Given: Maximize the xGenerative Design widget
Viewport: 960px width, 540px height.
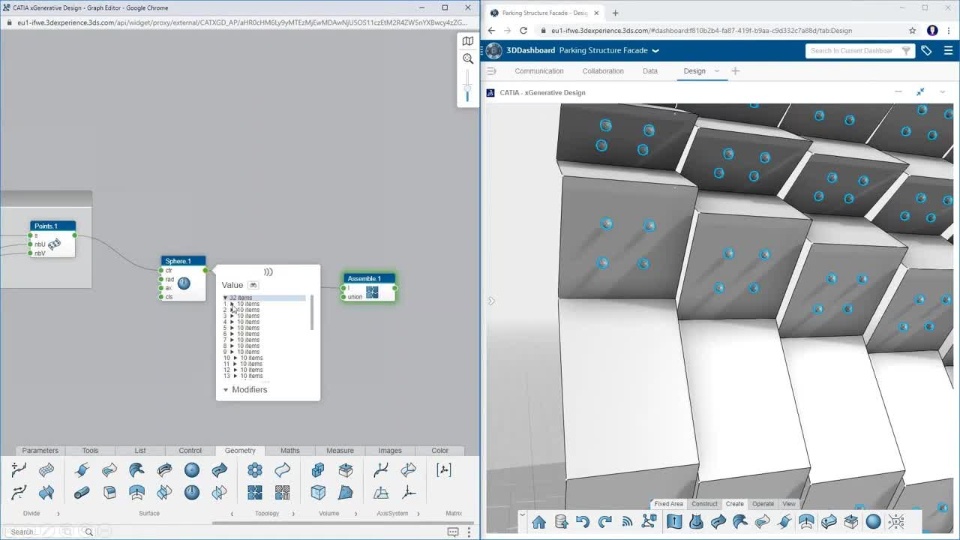Looking at the screenshot, I should click(x=920, y=92).
